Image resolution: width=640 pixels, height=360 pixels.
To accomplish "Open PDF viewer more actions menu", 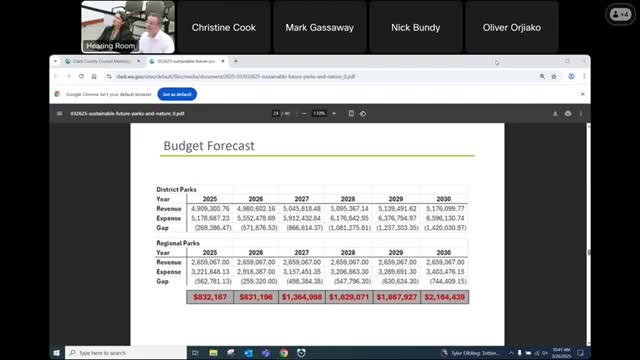I will tap(581, 113).
